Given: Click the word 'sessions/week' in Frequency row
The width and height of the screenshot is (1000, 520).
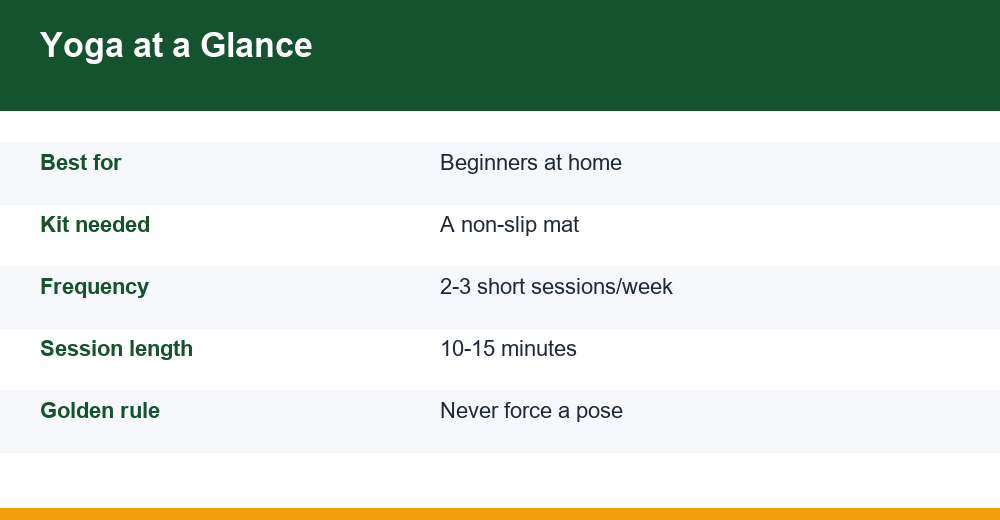Looking at the screenshot, I should click(601, 286).
